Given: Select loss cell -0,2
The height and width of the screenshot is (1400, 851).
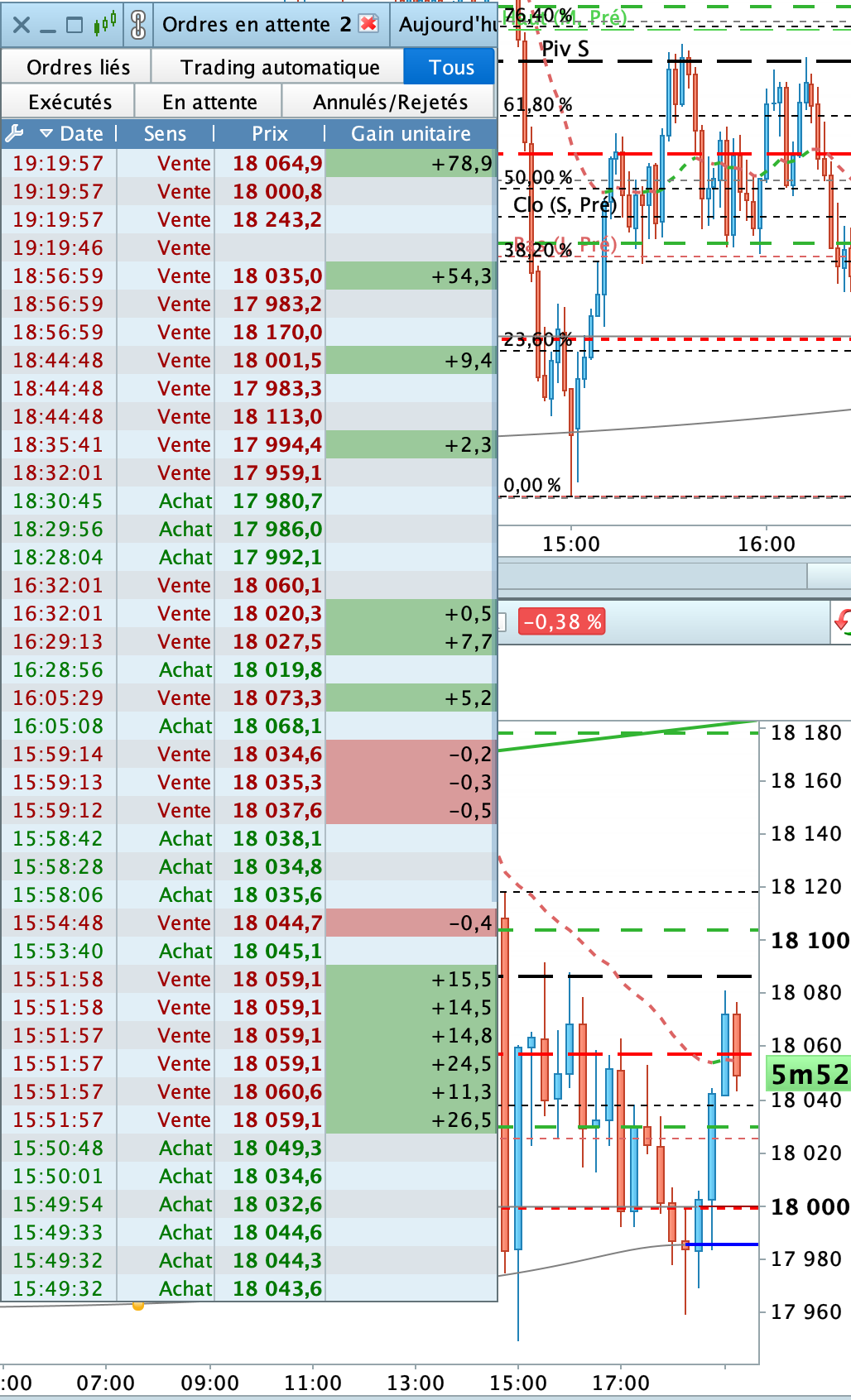Looking at the screenshot, I should tap(411, 754).
